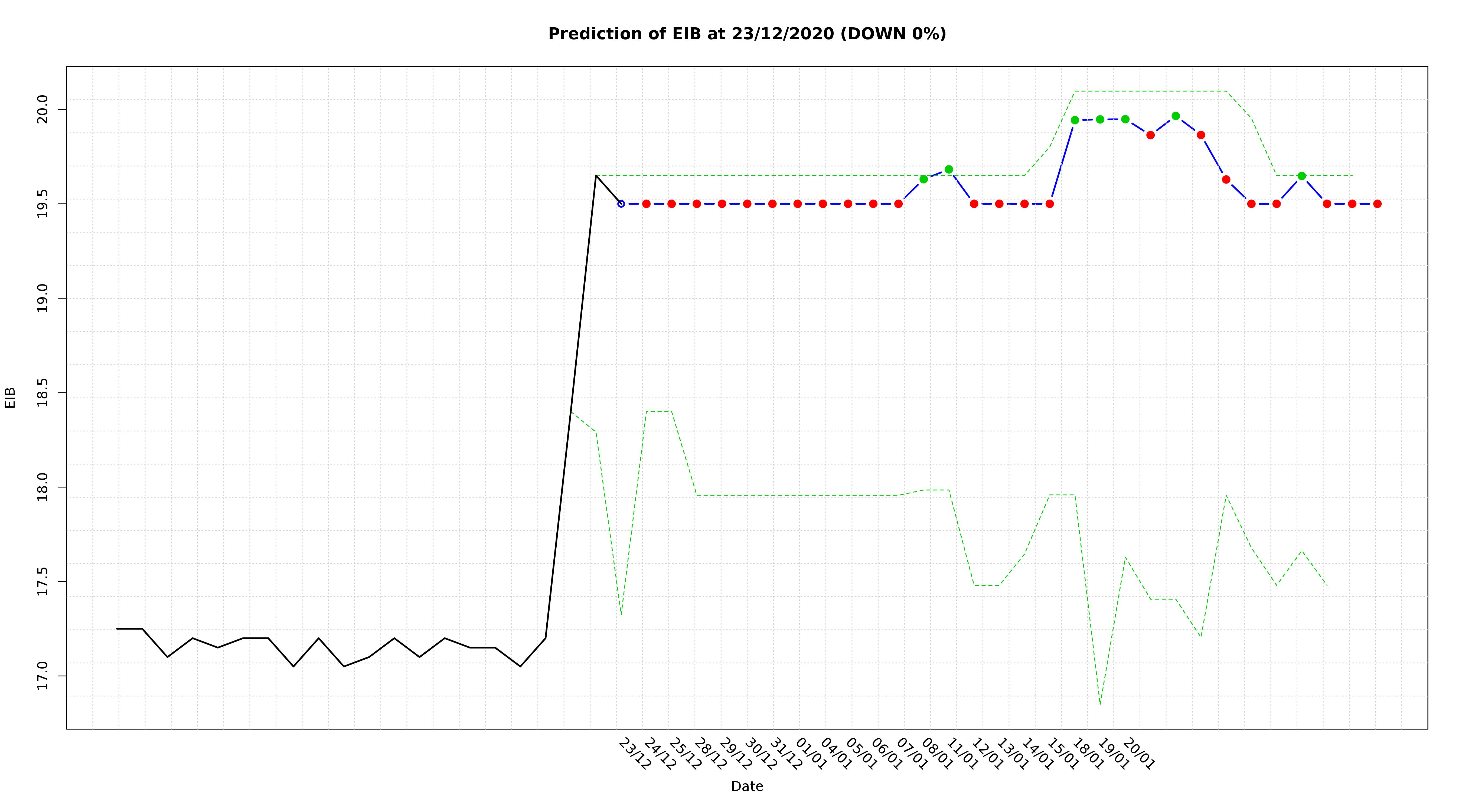
Task: Click the red dot above 15/01
Action: point(1050,204)
